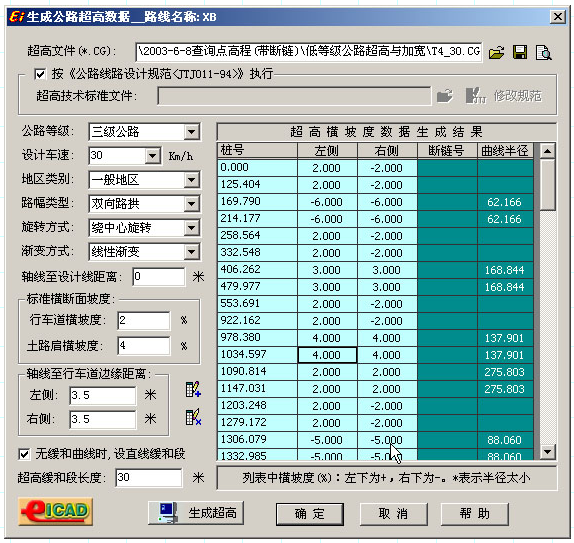
Task: Select station cell 1306.079
Action: (257, 439)
